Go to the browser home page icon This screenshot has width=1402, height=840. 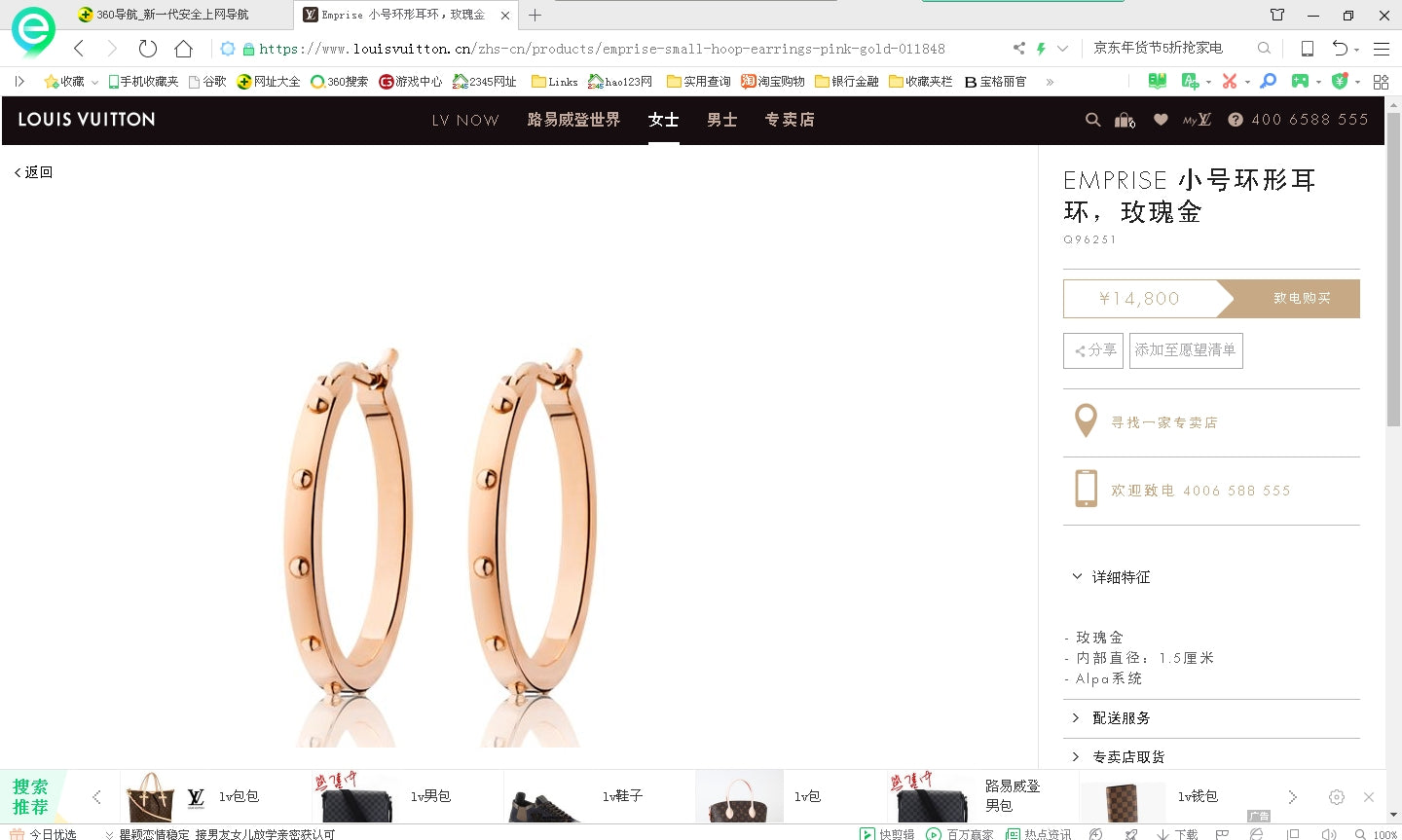(x=183, y=49)
